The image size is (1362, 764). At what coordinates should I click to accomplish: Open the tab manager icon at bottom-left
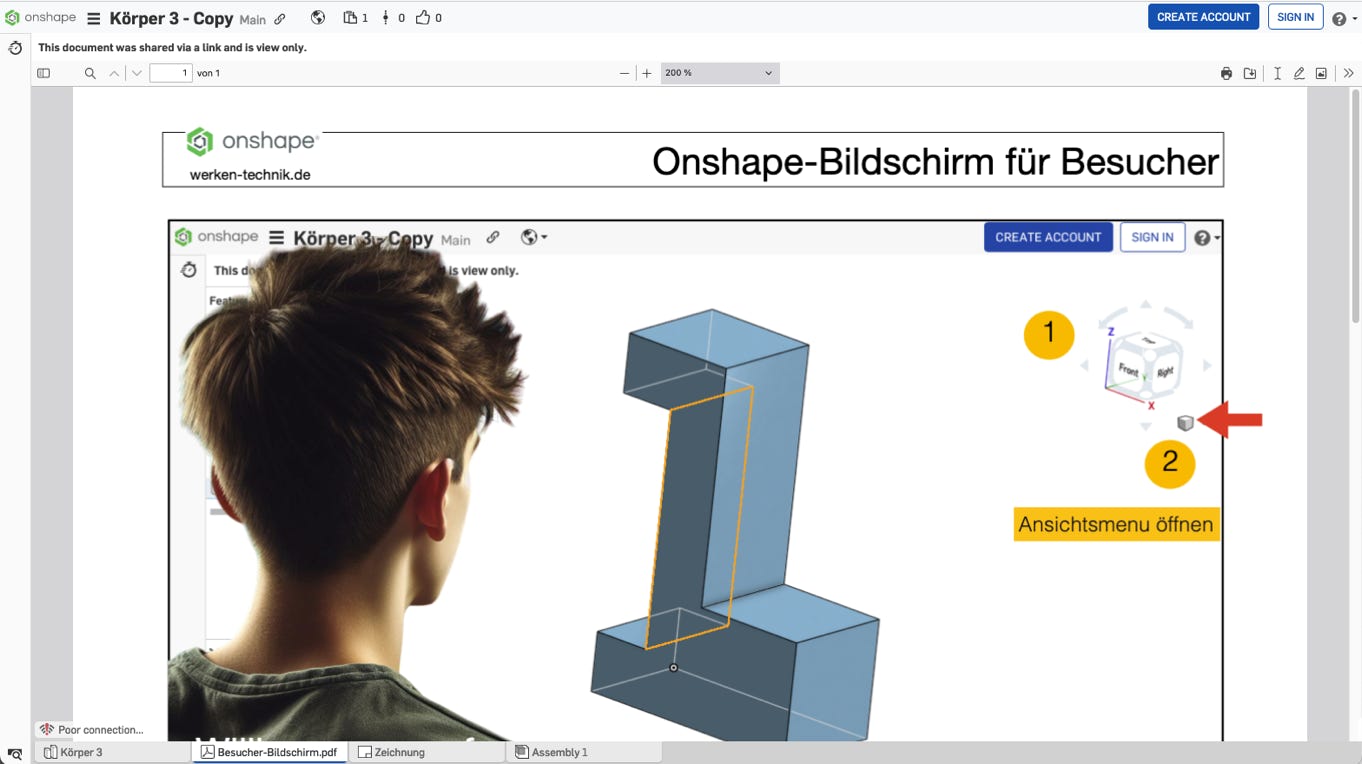pos(15,753)
